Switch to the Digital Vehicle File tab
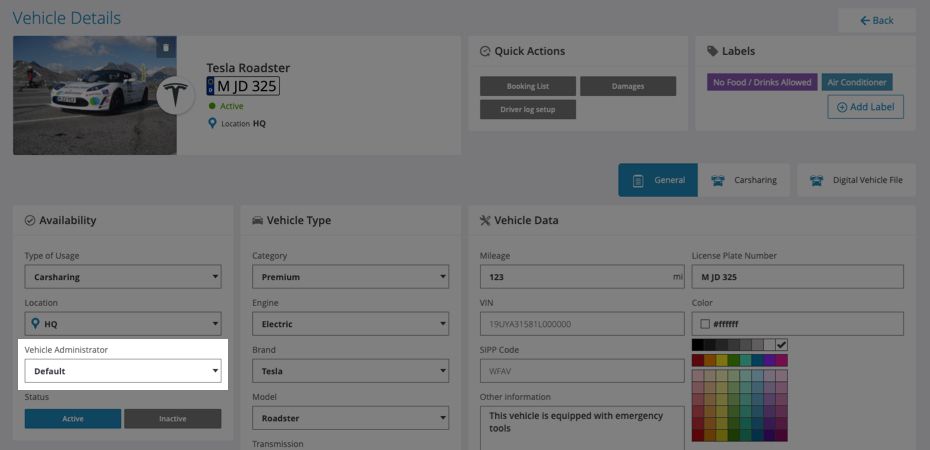Screen dimensions: 930x450 click(856, 180)
